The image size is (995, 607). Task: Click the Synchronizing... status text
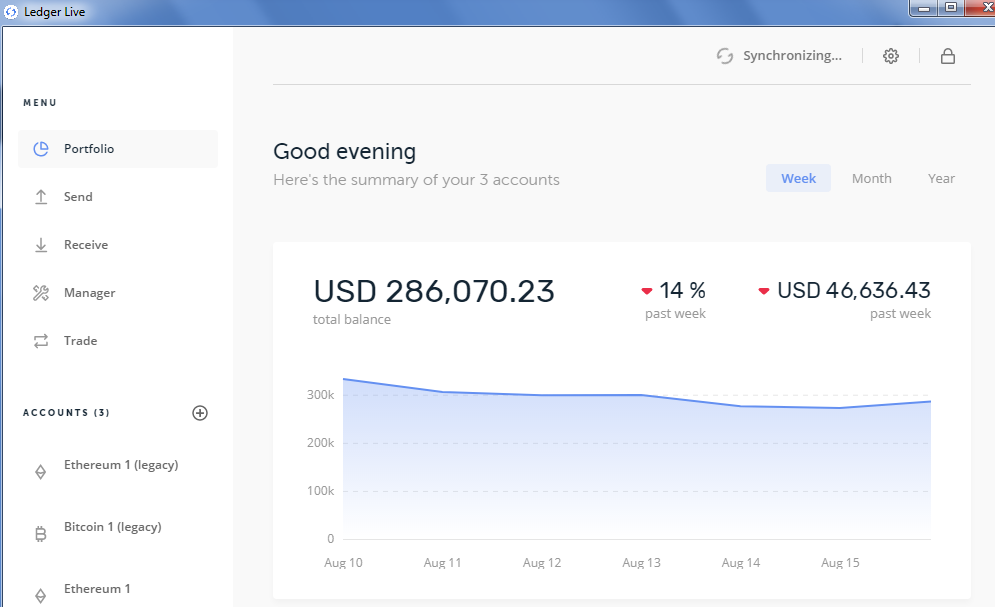coord(792,56)
